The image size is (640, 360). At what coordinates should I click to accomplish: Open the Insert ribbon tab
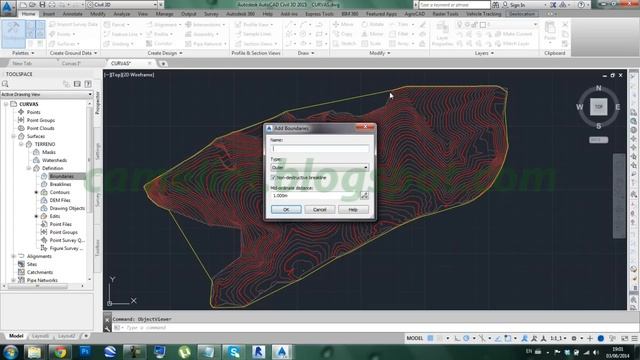tap(49, 14)
